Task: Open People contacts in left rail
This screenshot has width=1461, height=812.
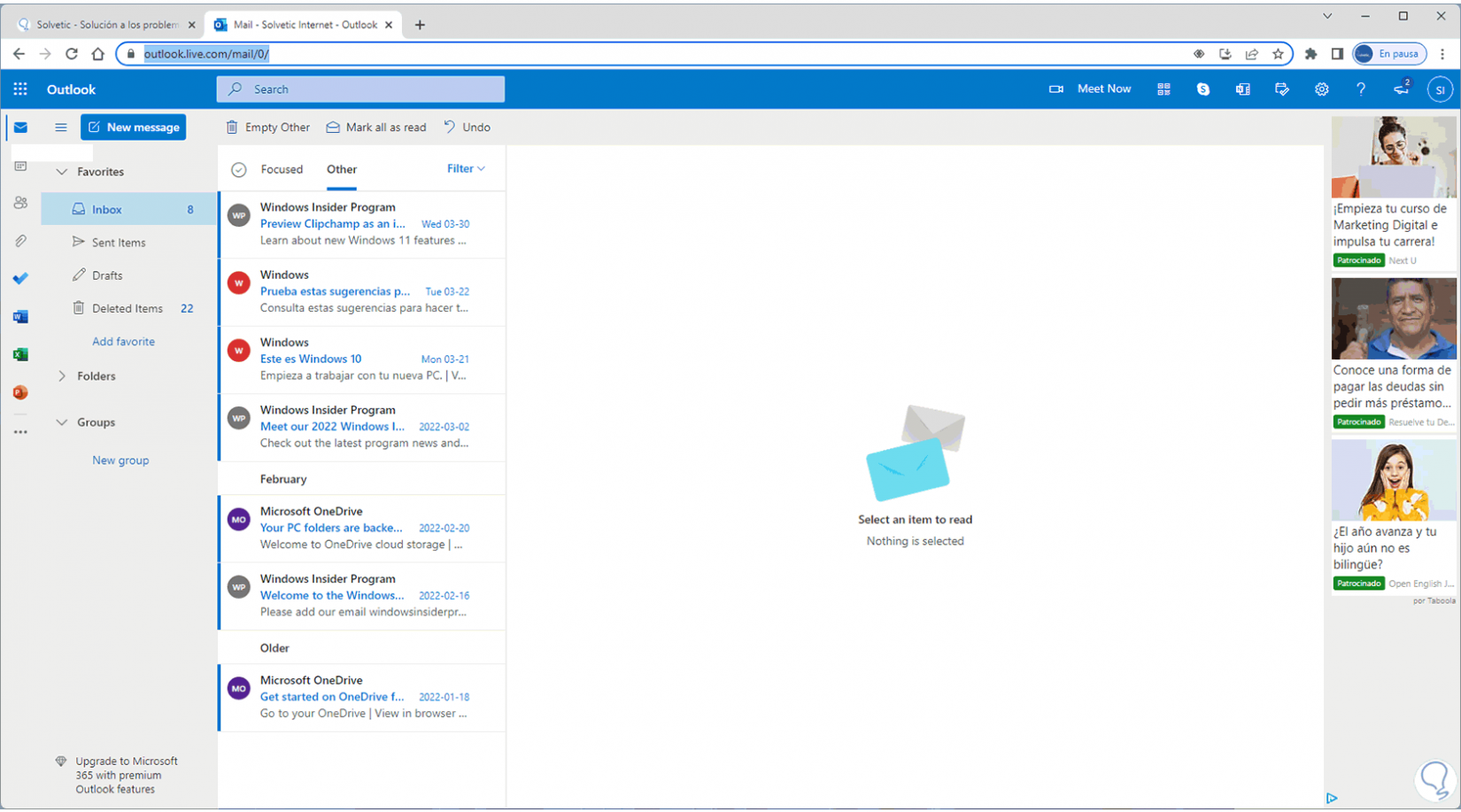Action: [20, 203]
